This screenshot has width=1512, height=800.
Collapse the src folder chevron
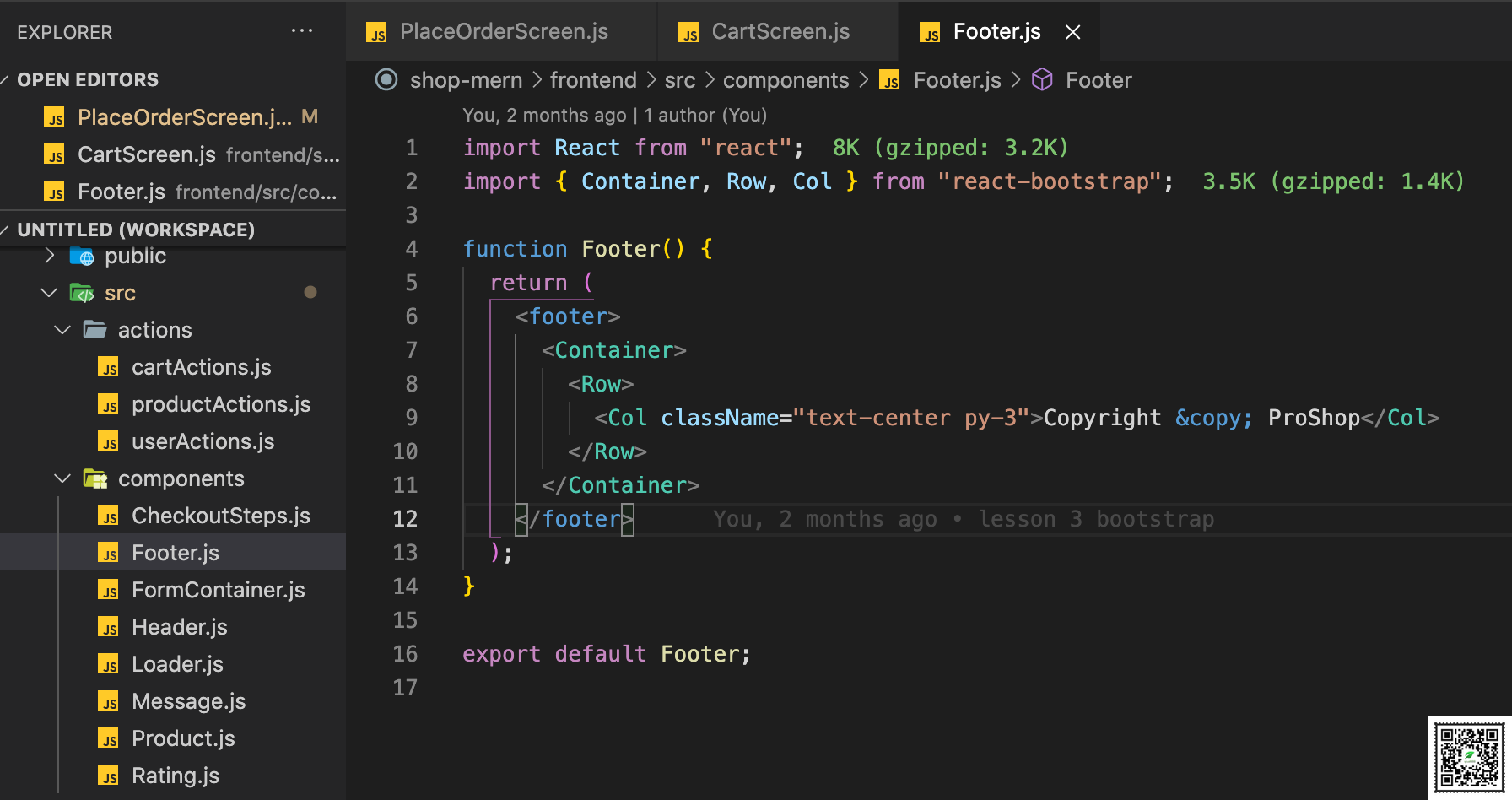49,293
